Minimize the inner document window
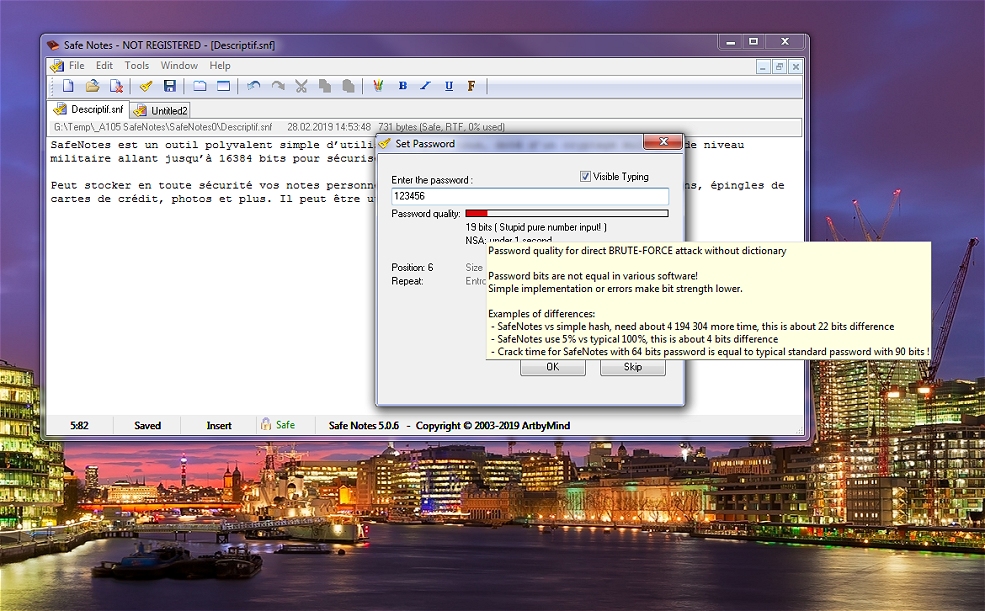This screenshot has height=611, width=985. pyautogui.click(x=763, y=67)
